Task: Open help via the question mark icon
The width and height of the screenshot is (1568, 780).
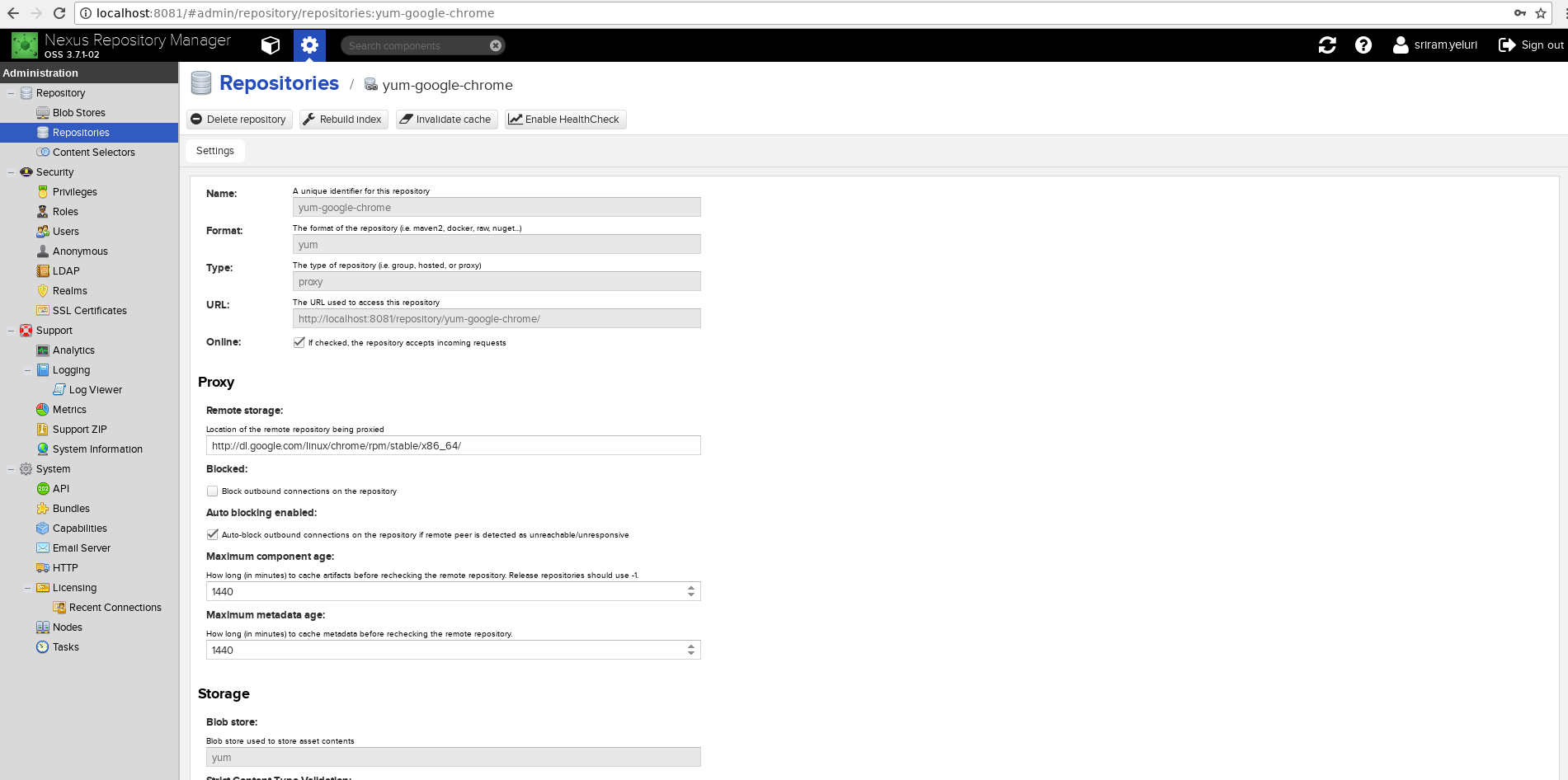Action: point(1363,45)
